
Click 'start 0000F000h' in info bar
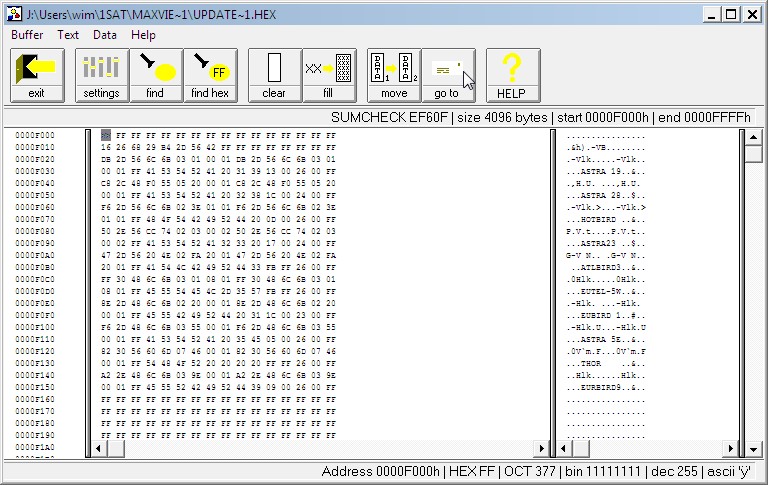coord(603,118)
